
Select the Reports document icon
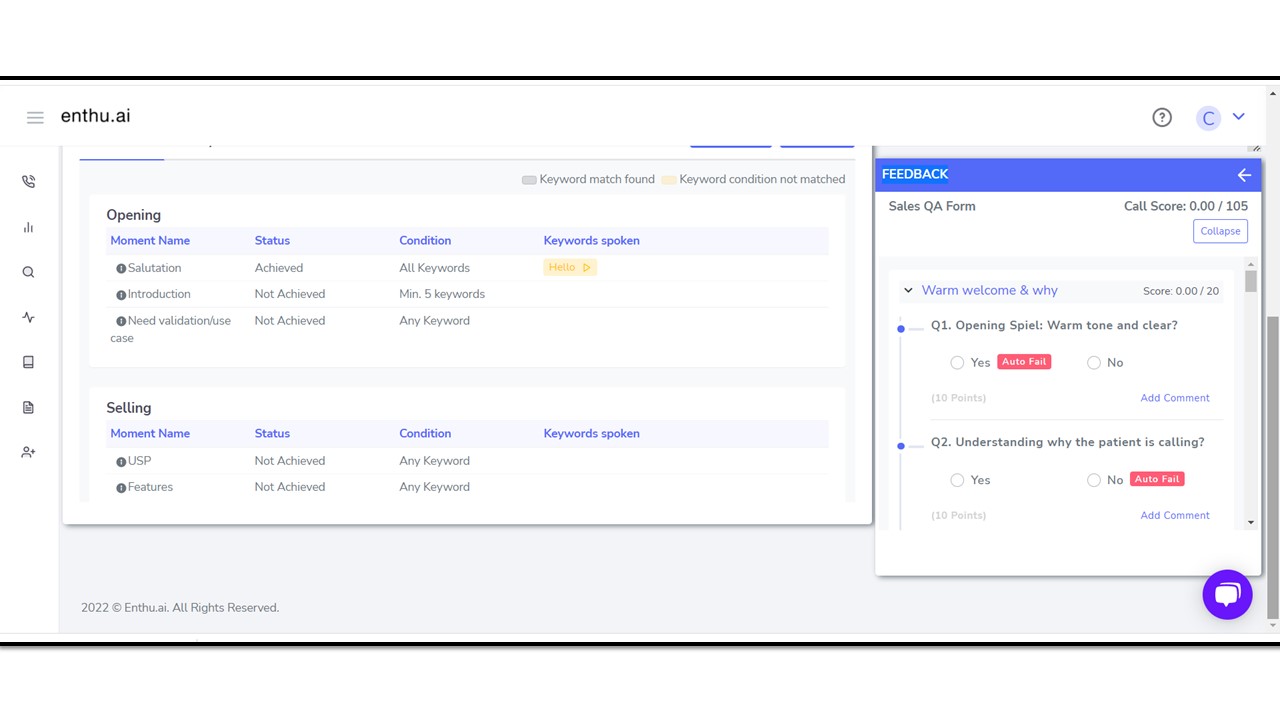[27, 406]
